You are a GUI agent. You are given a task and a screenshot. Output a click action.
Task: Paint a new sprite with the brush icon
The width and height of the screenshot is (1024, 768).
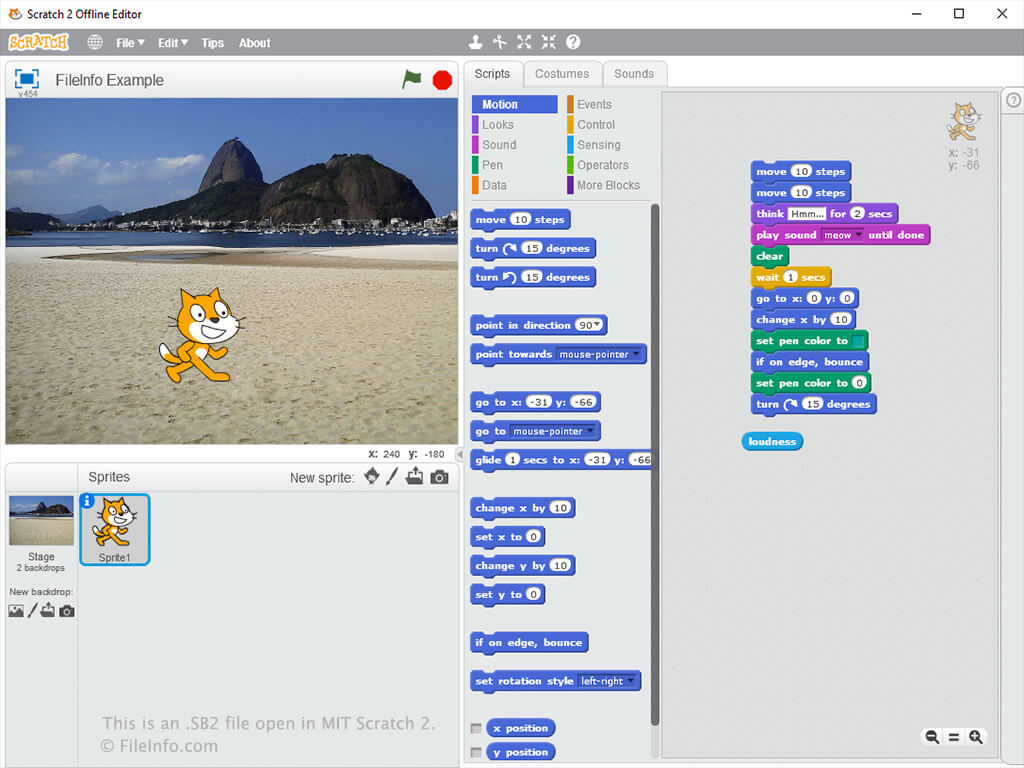click(393, 477)
